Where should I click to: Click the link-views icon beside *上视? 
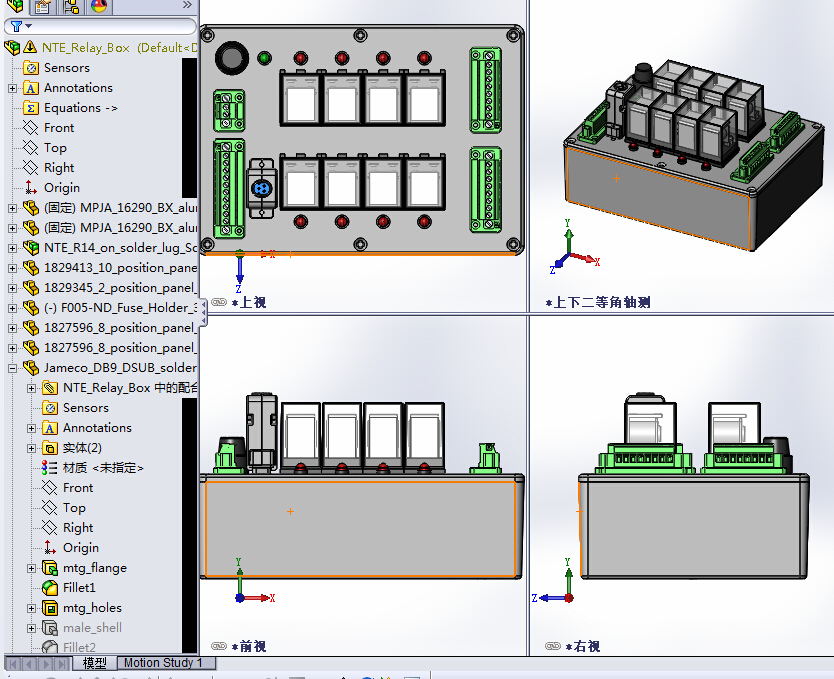(x=219, y=302)
